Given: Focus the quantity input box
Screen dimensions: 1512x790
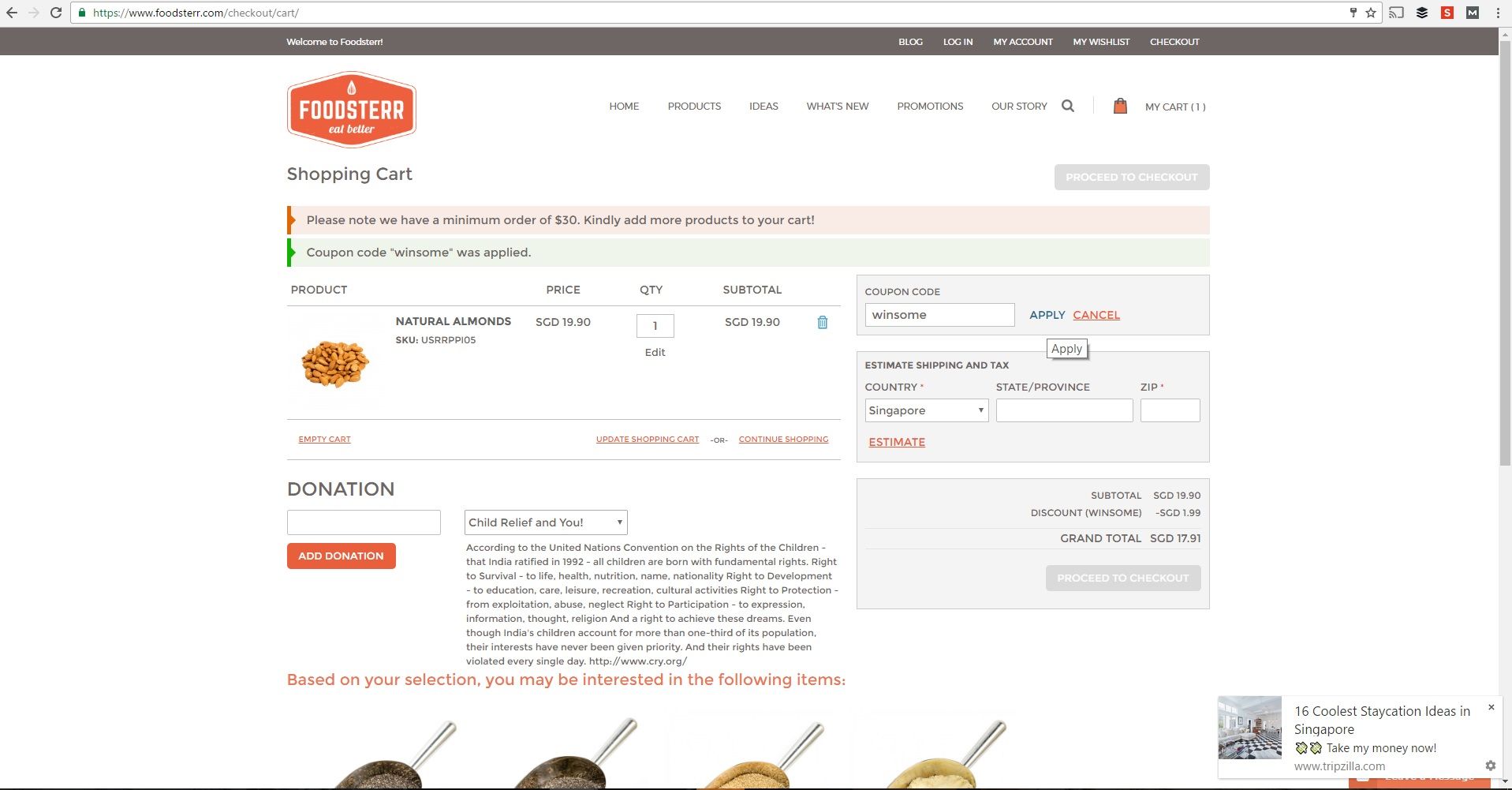Looking at the screenshot, I should tap(655, 326).
